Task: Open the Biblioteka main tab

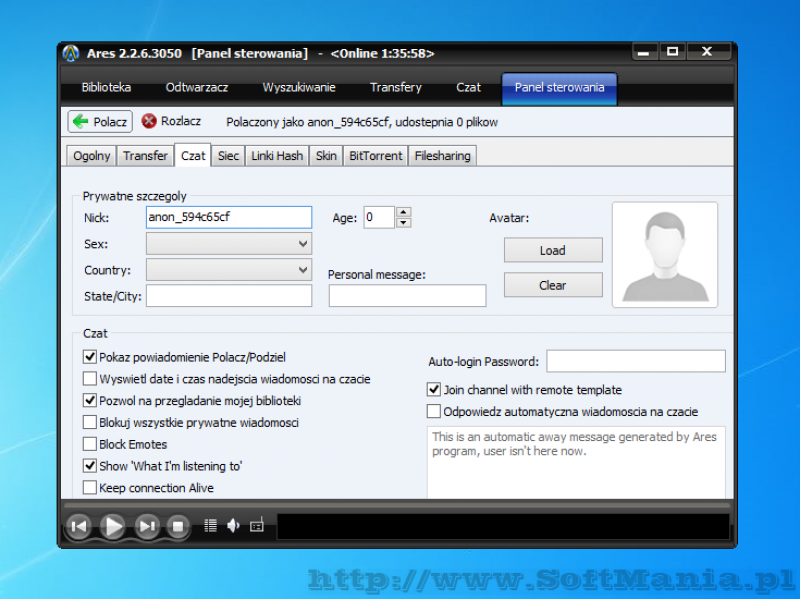Action: [106, 87]
